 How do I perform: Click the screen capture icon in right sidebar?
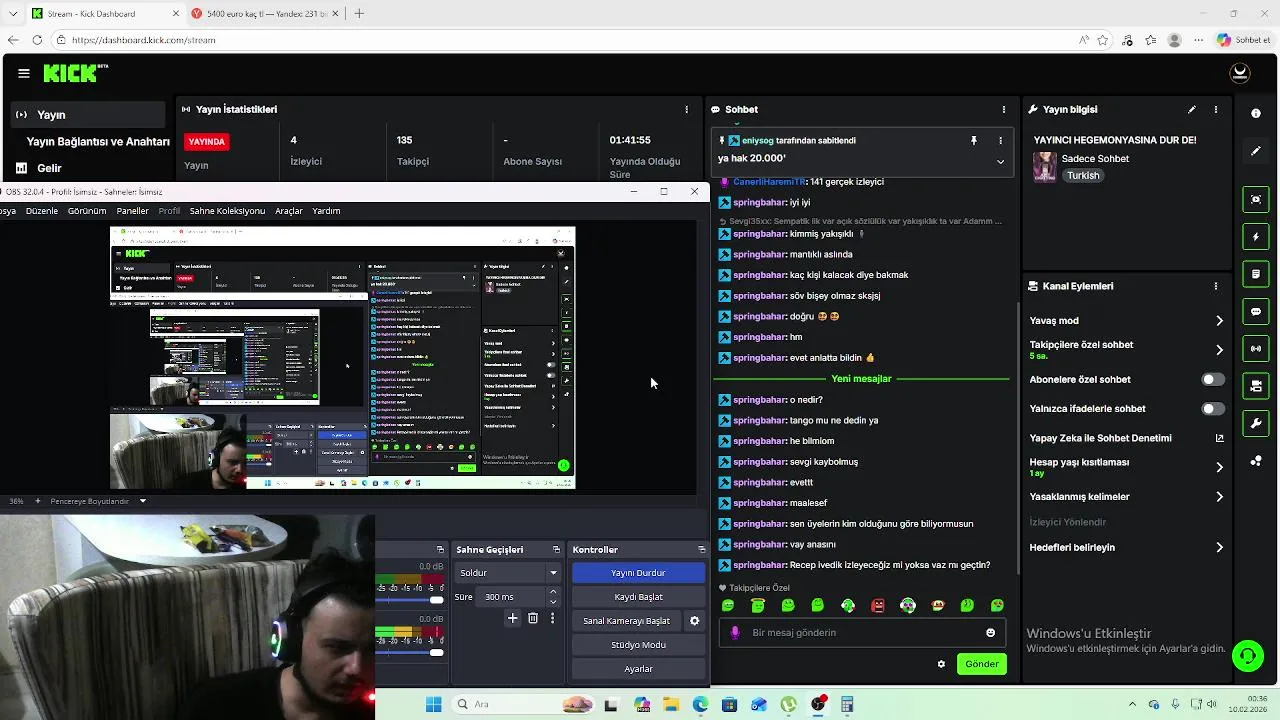tap(1256, 199)
